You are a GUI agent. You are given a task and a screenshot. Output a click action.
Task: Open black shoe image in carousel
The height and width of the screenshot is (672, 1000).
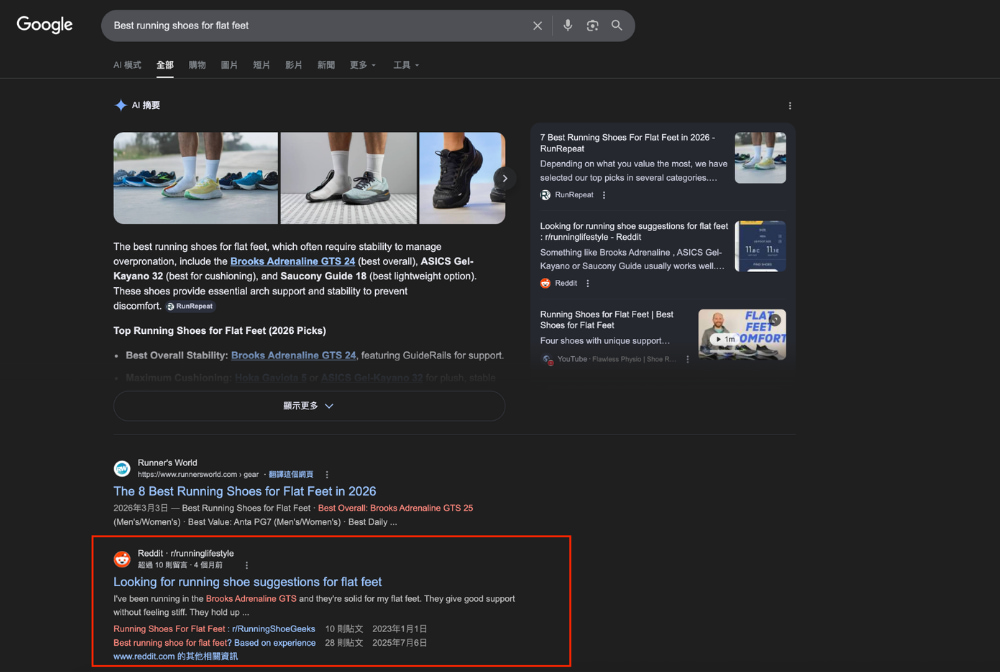point(462,178)
